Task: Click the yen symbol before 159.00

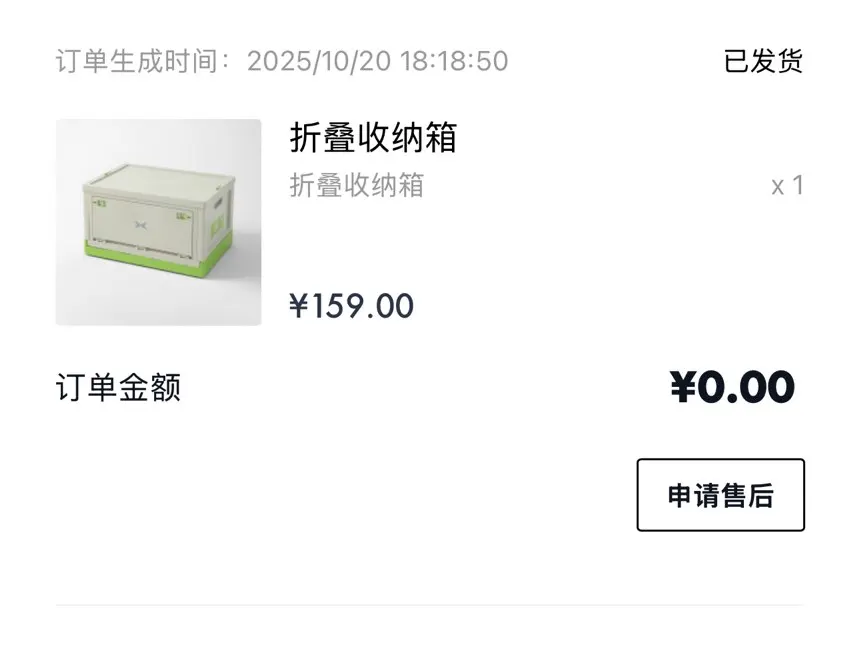Action: (x=298, y=305)
